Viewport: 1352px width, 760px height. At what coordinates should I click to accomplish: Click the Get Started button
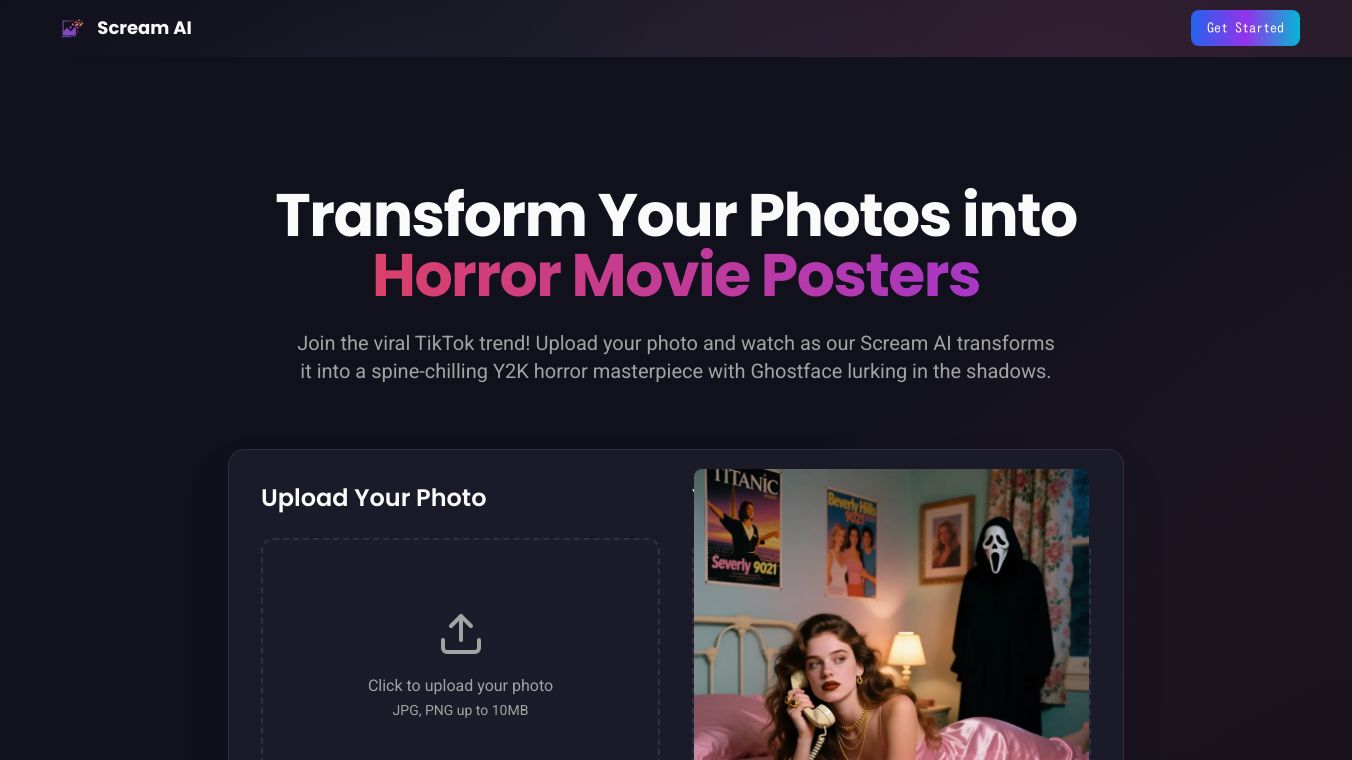pos(1245,28)
